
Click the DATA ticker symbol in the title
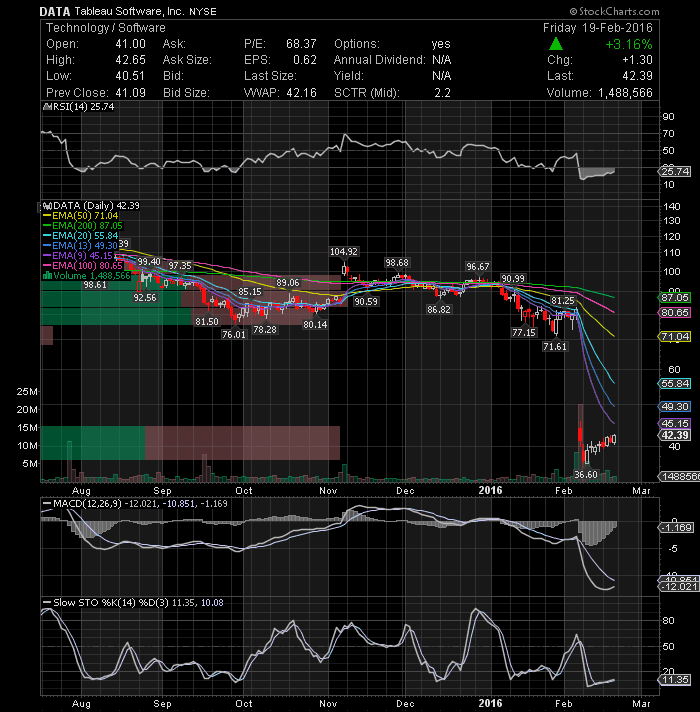(x=54, y=11)
